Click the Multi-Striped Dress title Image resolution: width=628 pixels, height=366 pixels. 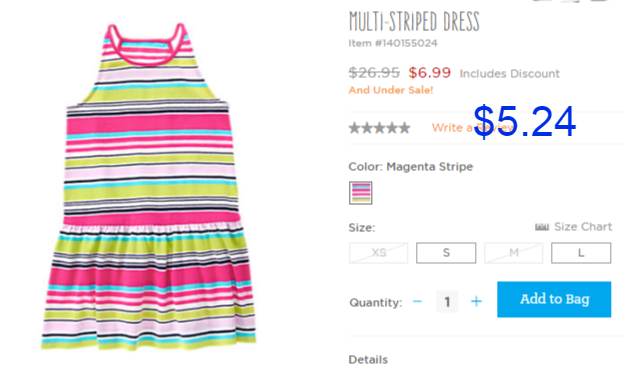point(414,22)
